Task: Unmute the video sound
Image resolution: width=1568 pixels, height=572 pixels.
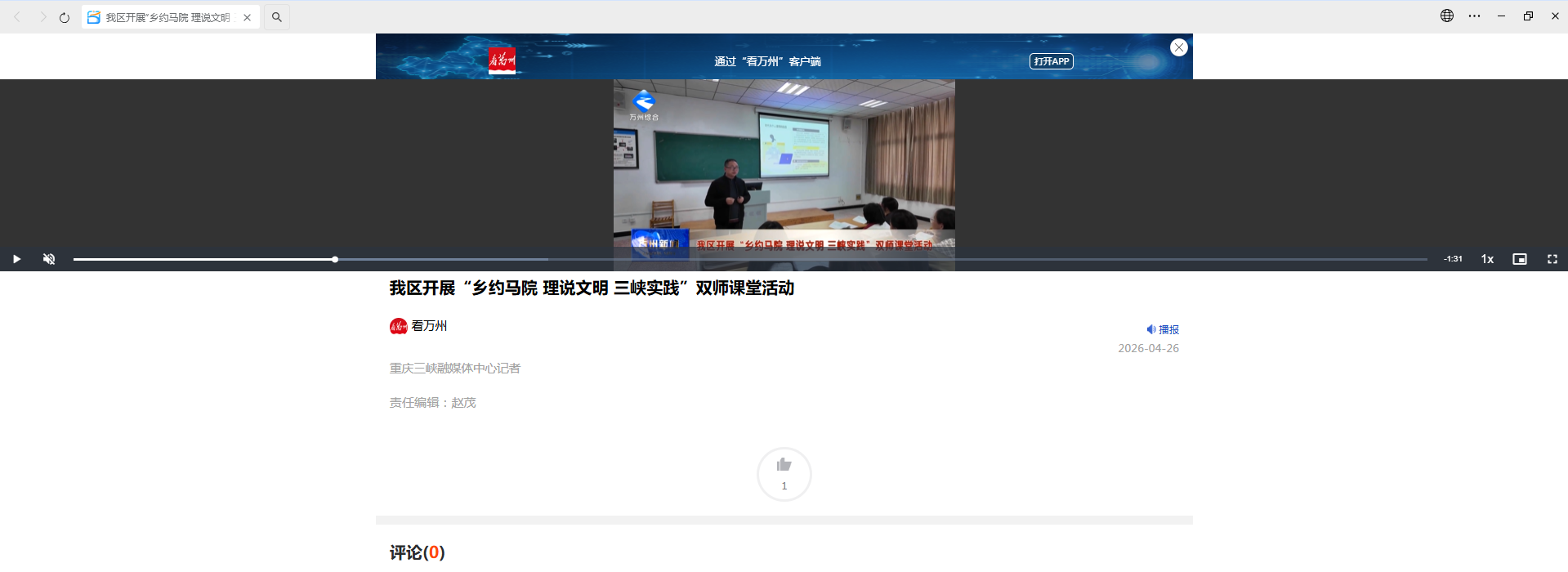Action: [49, 259]
